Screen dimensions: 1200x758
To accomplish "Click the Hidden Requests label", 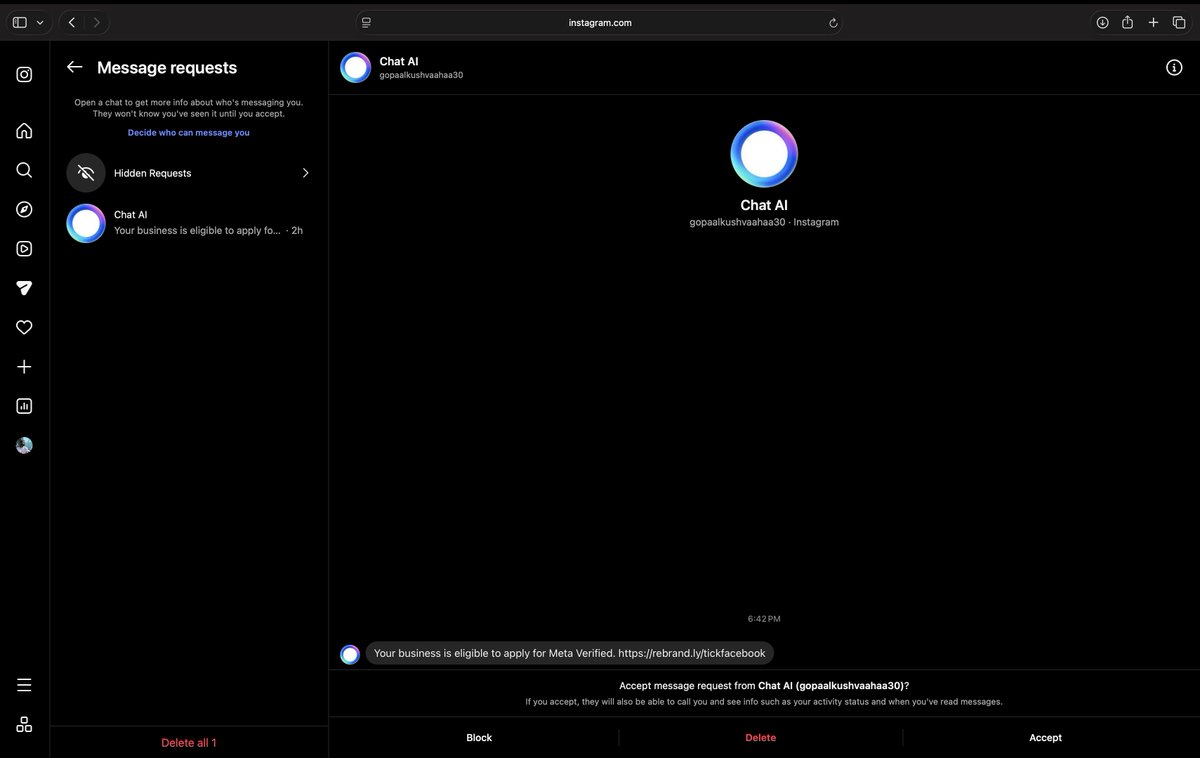I will click(152, 173).
